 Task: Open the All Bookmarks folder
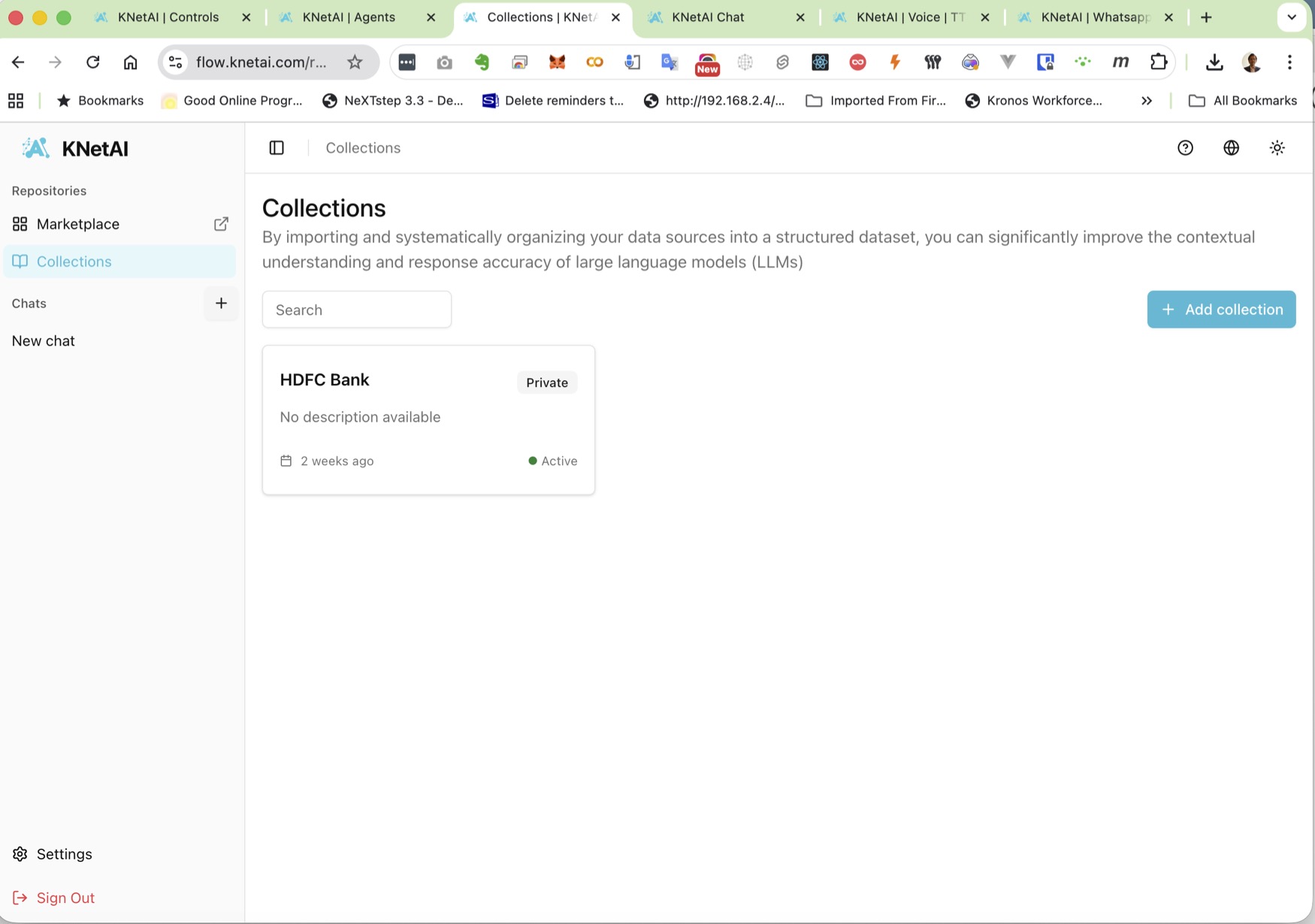click(1243, 101)
